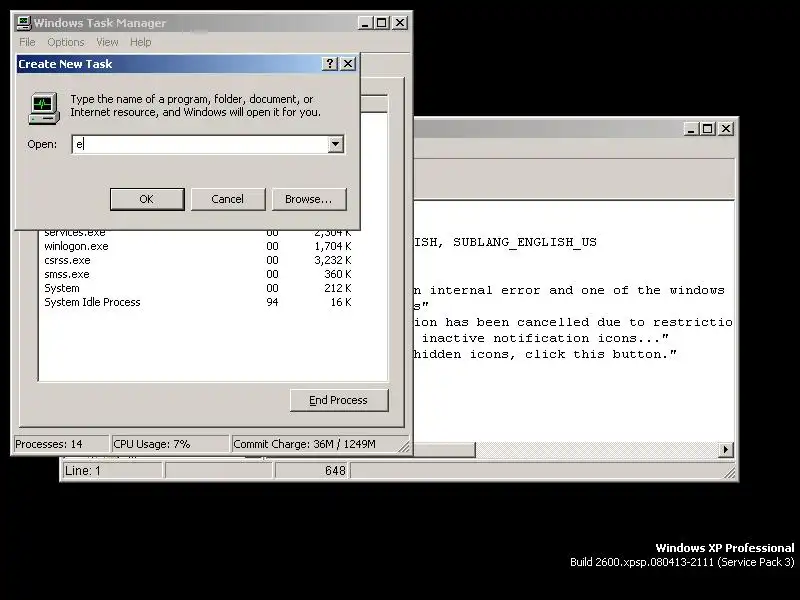Close the Create New Task dialog
The image size is (800, 600).
[348, 64]
